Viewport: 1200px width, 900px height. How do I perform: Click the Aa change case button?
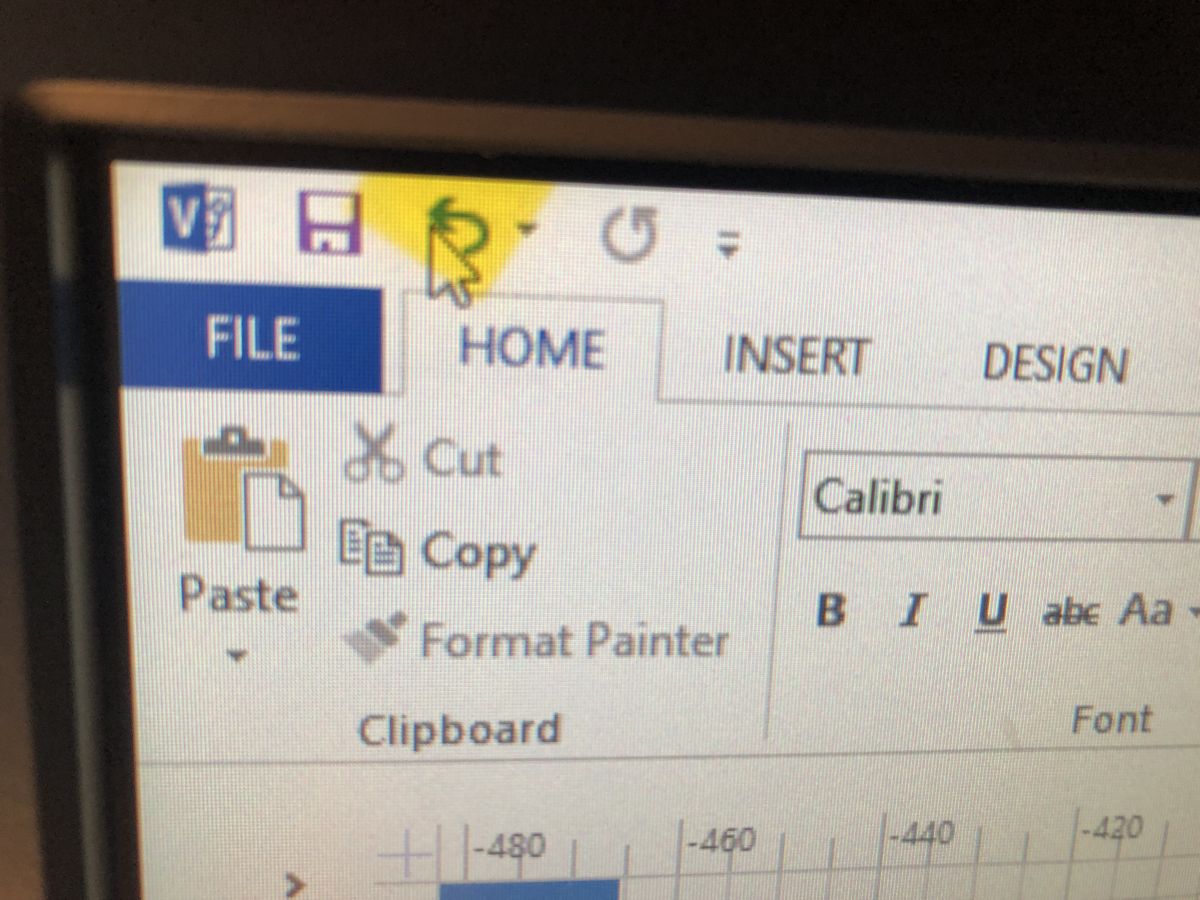[1144, 609]
